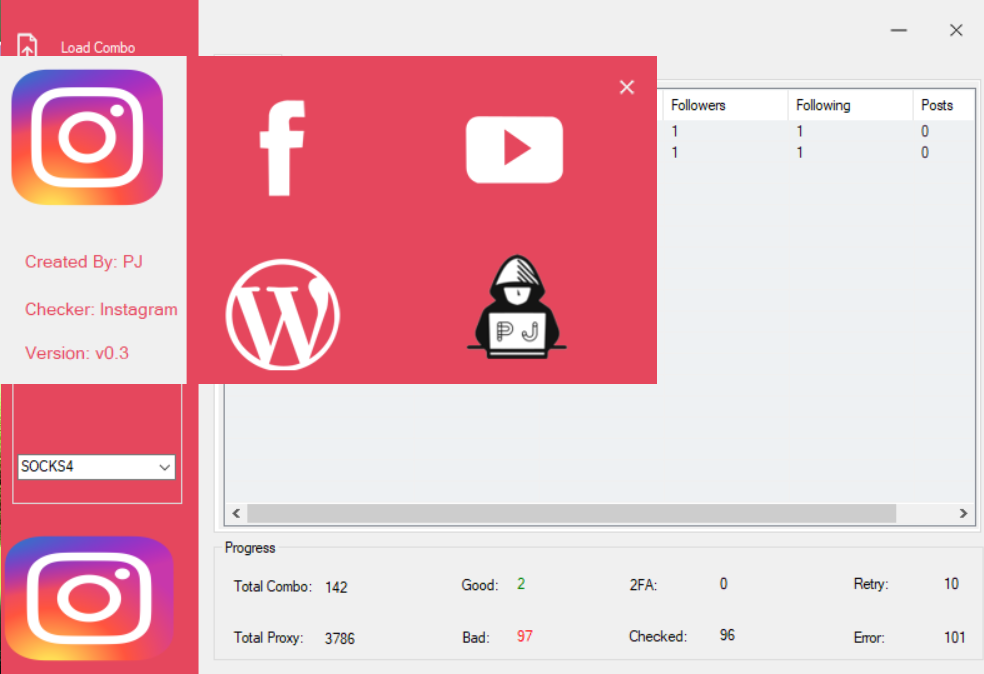984x674 pixels.
Task: Click the 2FA label
Action: point(643,586)
